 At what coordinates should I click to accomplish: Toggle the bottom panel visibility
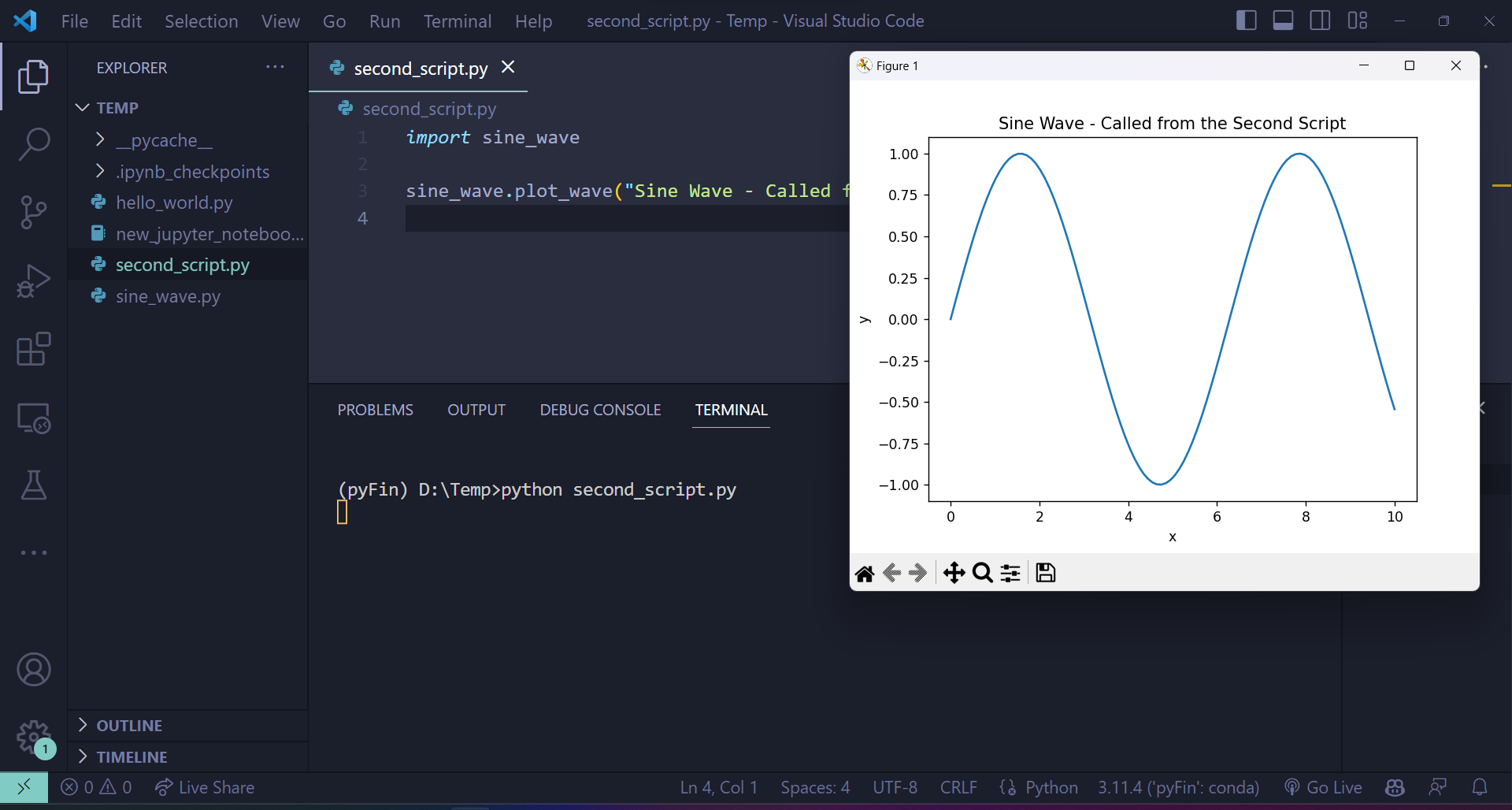click(1283, 20)
